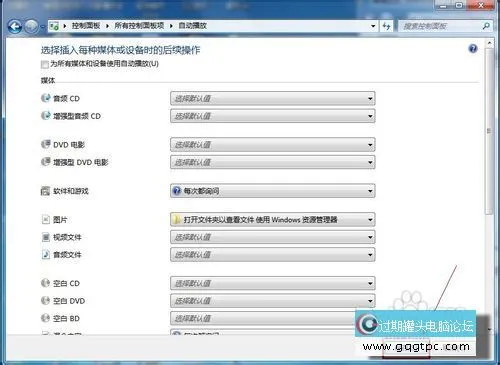Screen dimensions: 500x365
Task: Click the 空白 DVD label text
Action: [69, 301]
